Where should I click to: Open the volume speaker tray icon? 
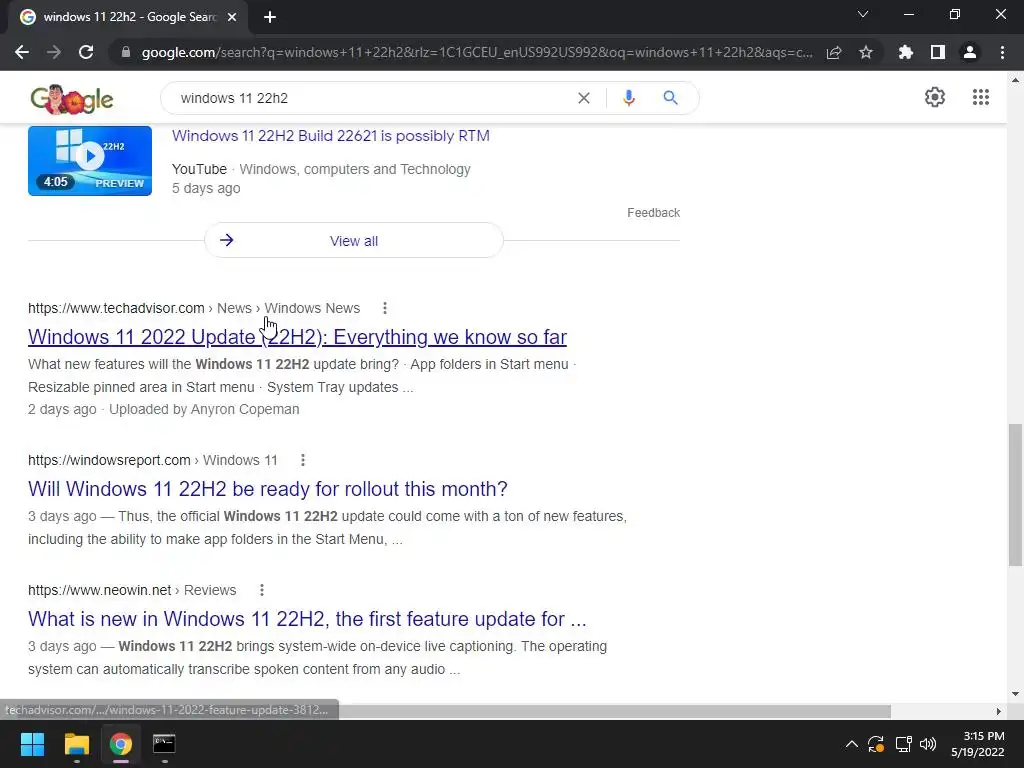click(x=928, y=744)
